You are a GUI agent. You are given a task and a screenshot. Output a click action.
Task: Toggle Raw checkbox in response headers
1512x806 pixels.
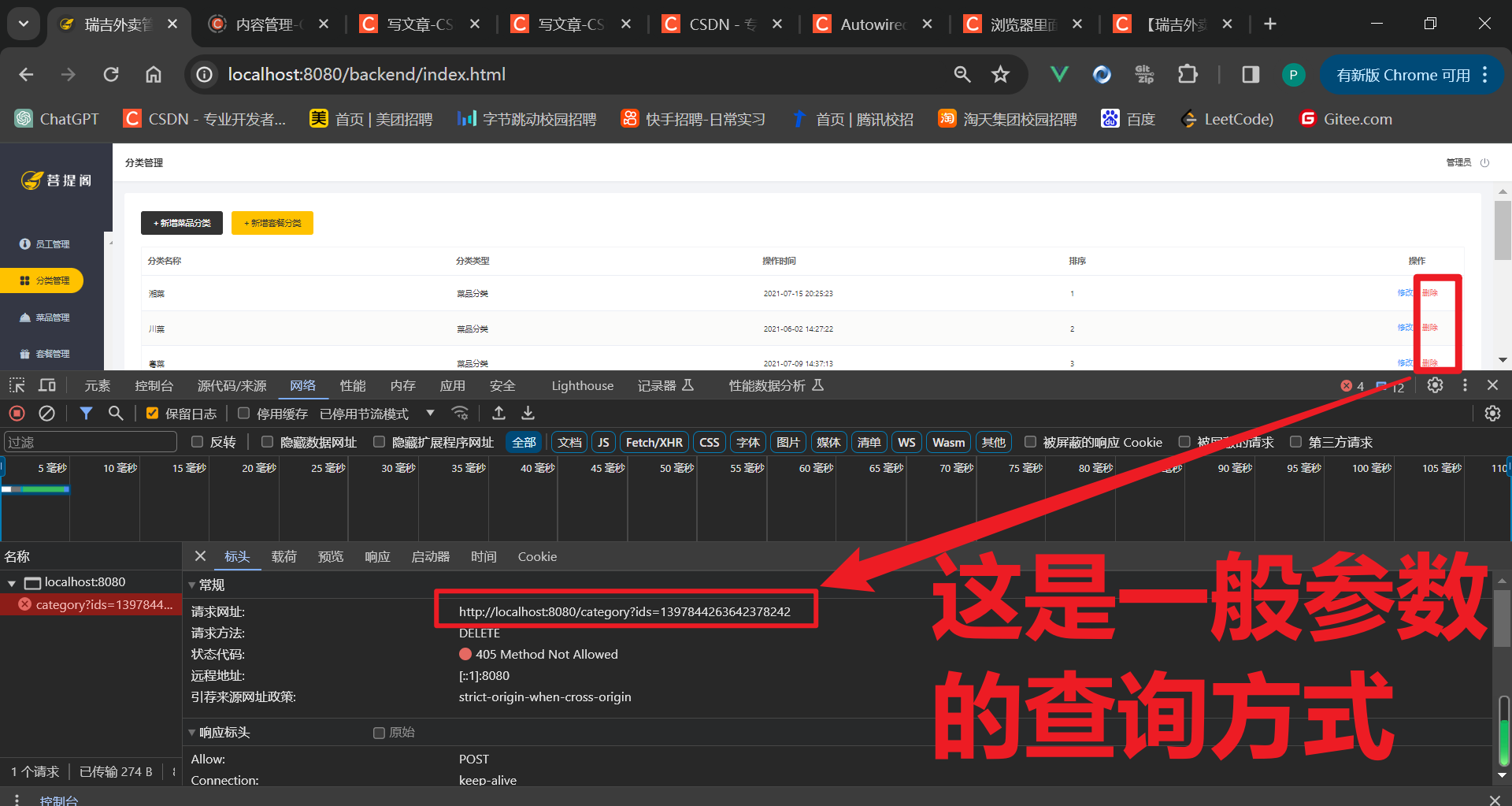[379, 733]
